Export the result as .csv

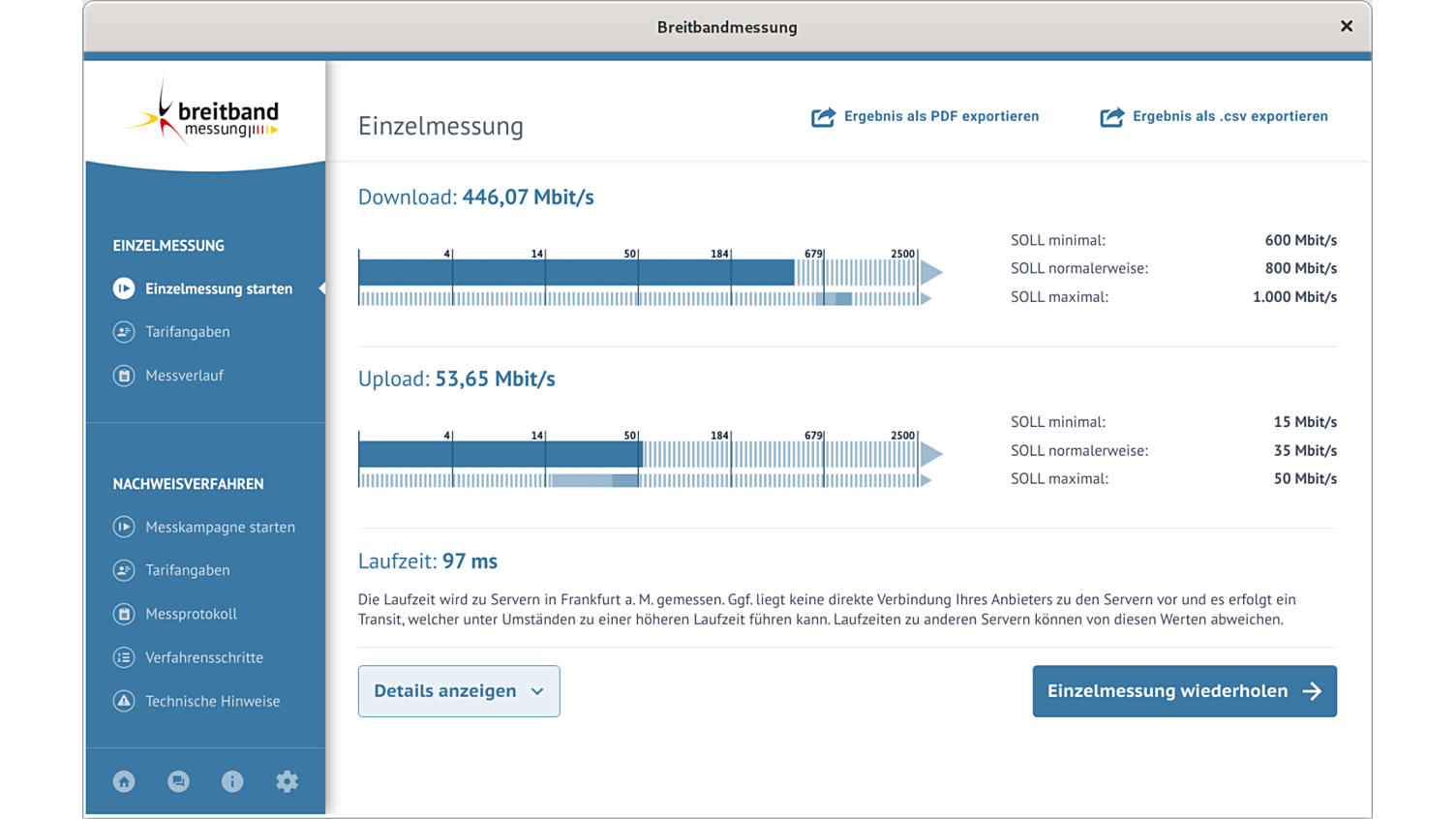point(1214,116)
